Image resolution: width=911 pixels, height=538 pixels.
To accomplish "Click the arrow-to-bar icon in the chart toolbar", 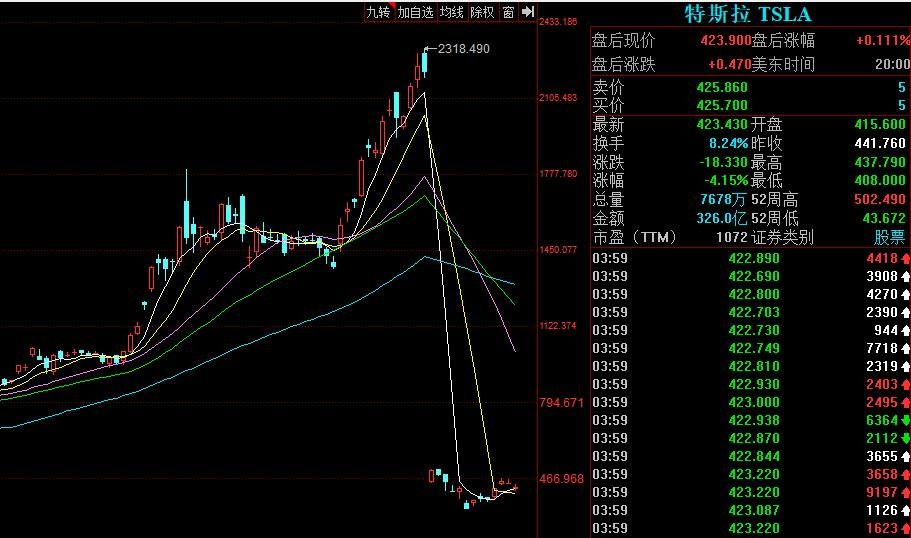I will (528, 12).
